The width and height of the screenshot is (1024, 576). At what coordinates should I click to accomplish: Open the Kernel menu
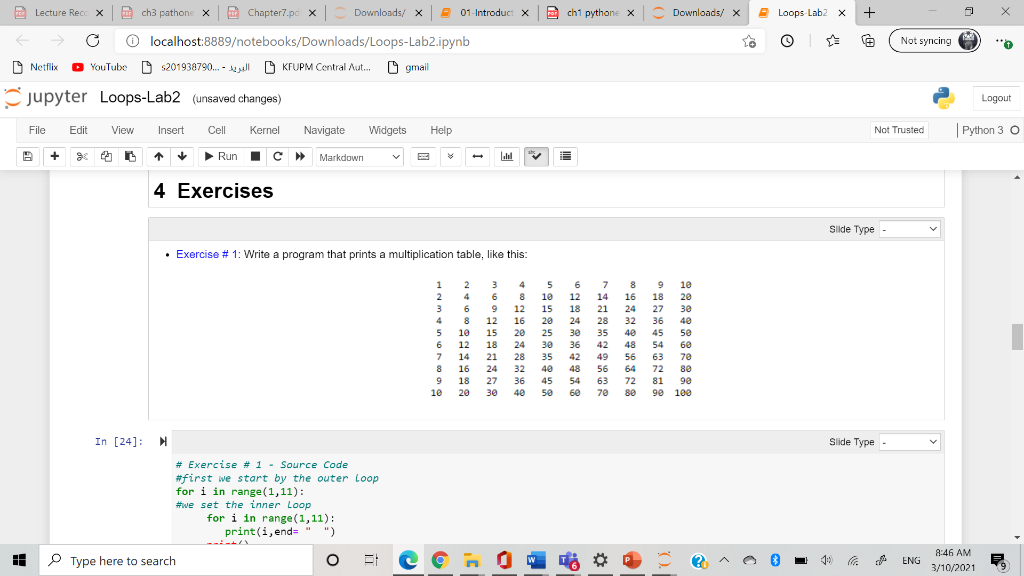pos(264,130)
